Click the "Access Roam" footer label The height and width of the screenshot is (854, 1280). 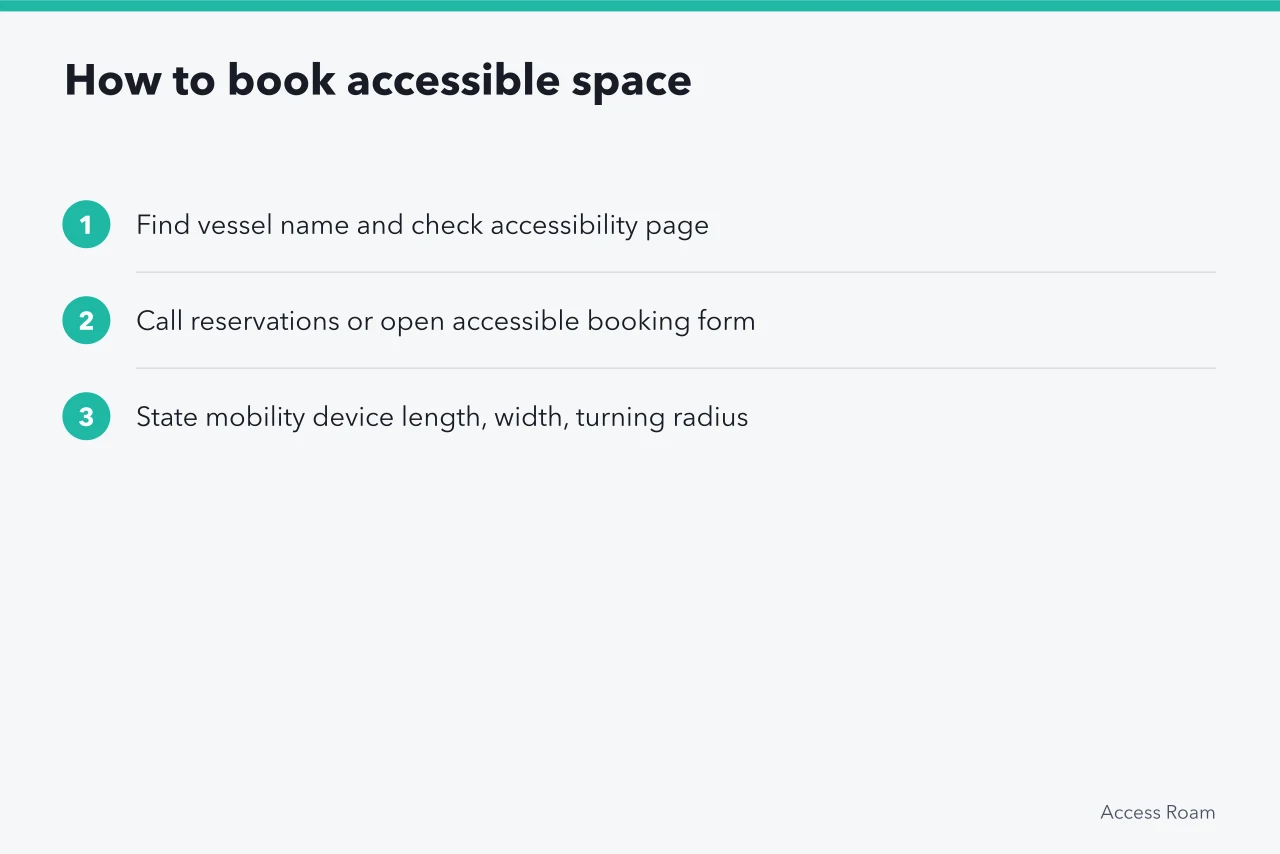click(1157, 812)
